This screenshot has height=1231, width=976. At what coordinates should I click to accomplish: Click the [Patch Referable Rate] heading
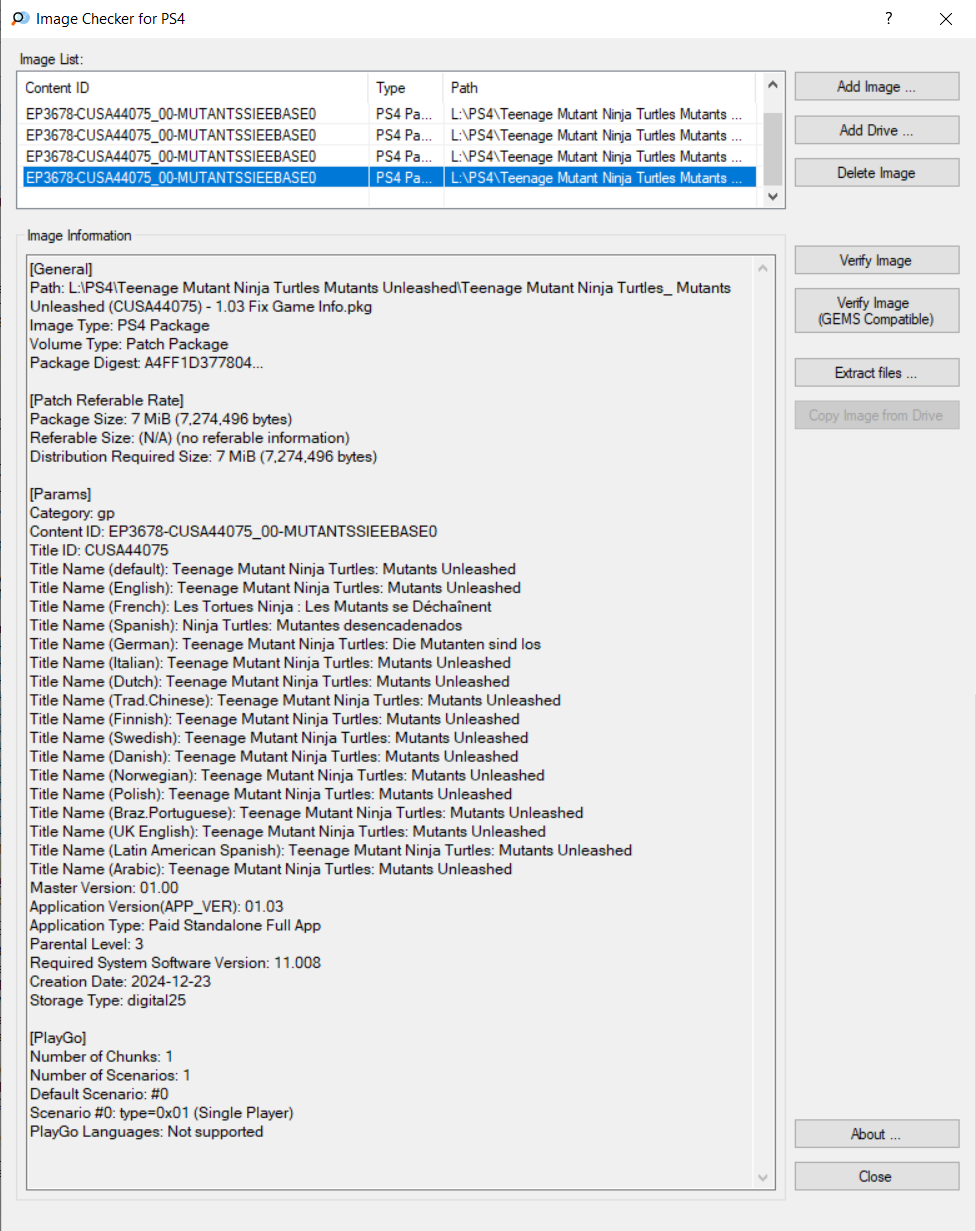pos(106,400)
